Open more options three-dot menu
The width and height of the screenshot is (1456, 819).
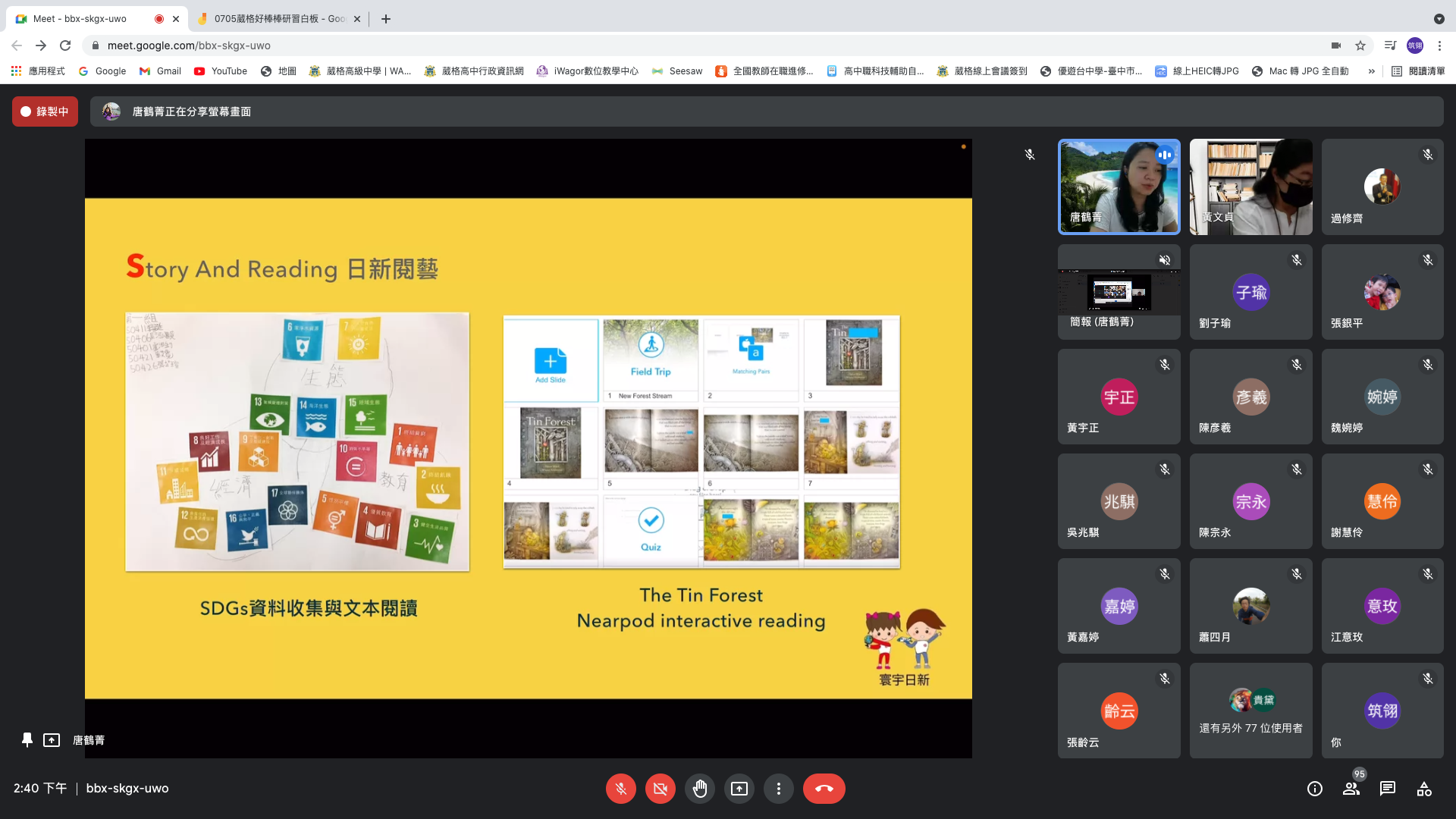778,789
